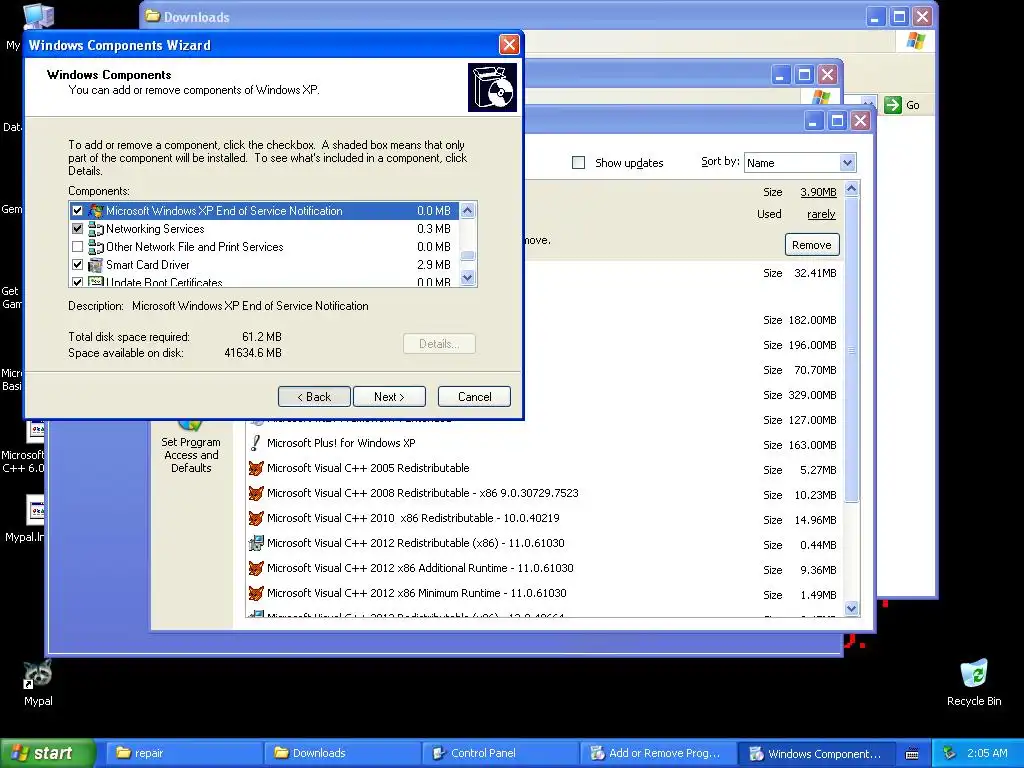Open the Sort by Name dropdown

[846, 163]
